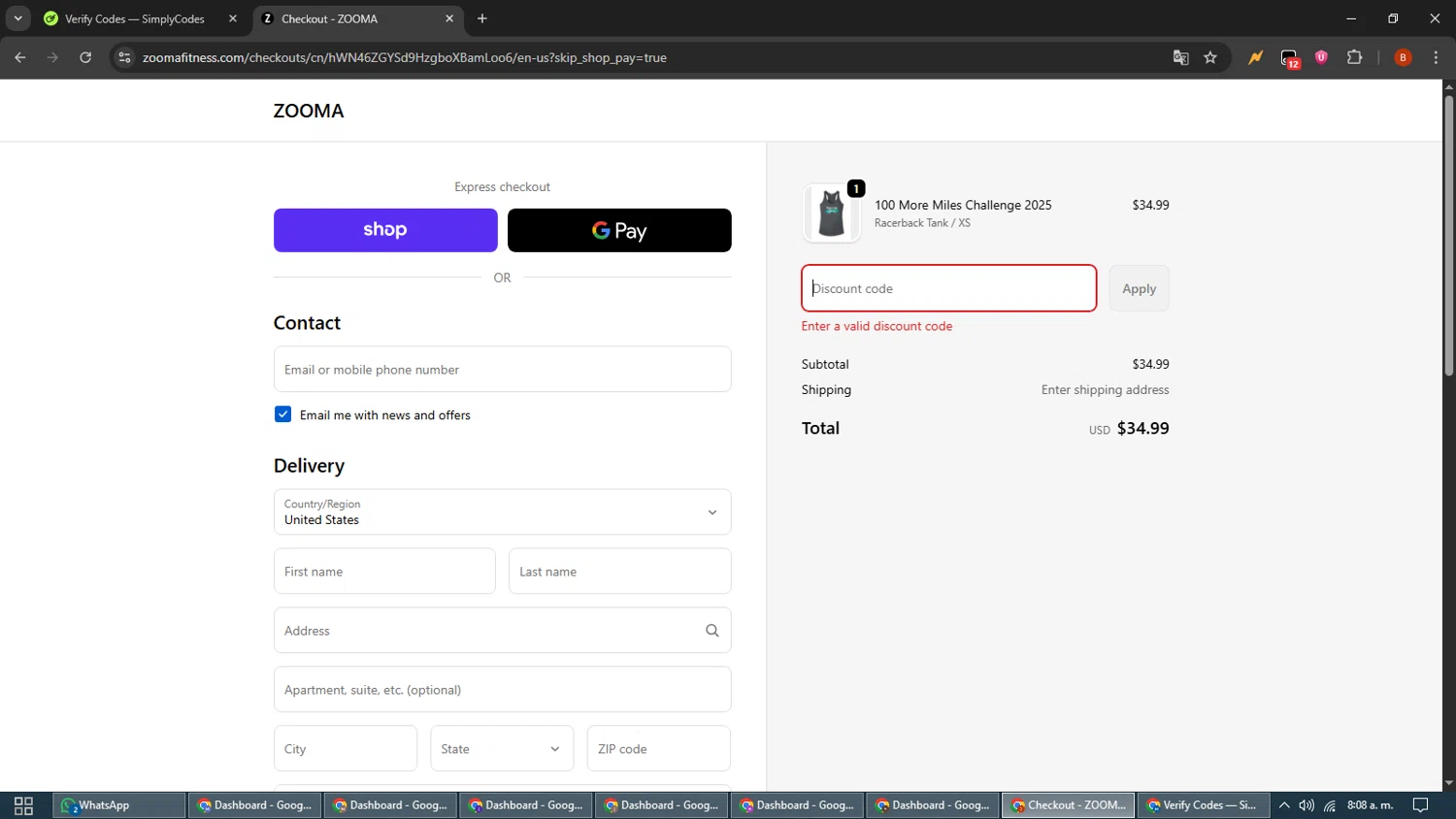
Task: Click into the Address field
Action: click(x=503, y=631)
